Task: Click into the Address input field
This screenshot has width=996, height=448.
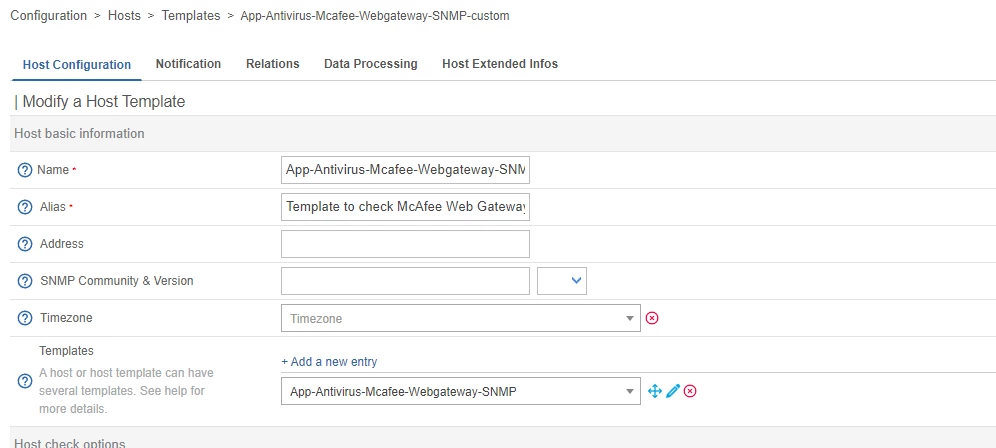Action: [405, 244]
